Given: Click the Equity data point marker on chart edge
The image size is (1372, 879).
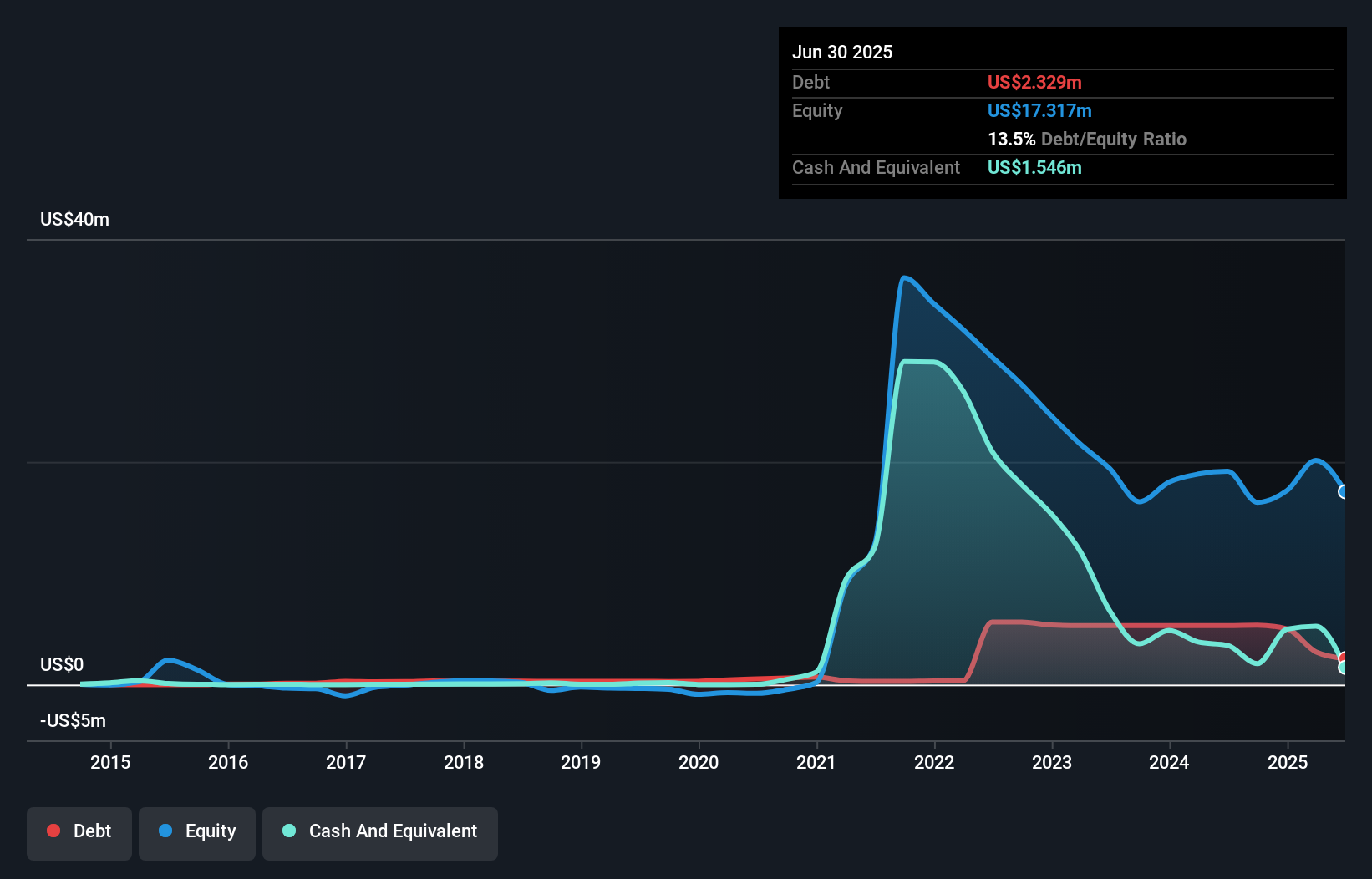Looking at the screenshot, I should click(1342, 491).
